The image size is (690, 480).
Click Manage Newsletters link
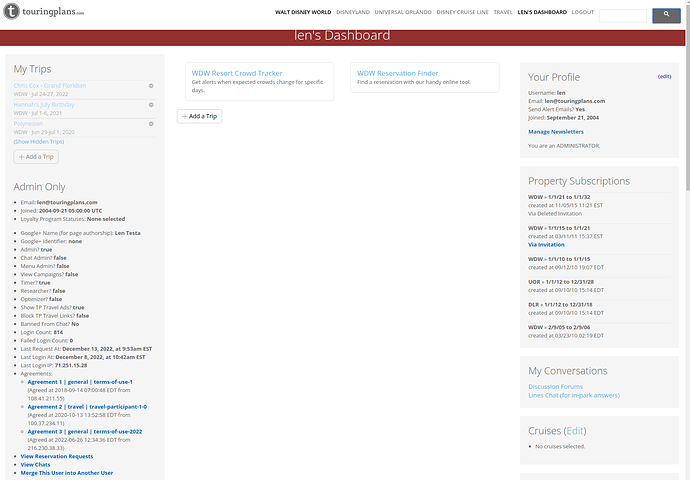point(556,132)
